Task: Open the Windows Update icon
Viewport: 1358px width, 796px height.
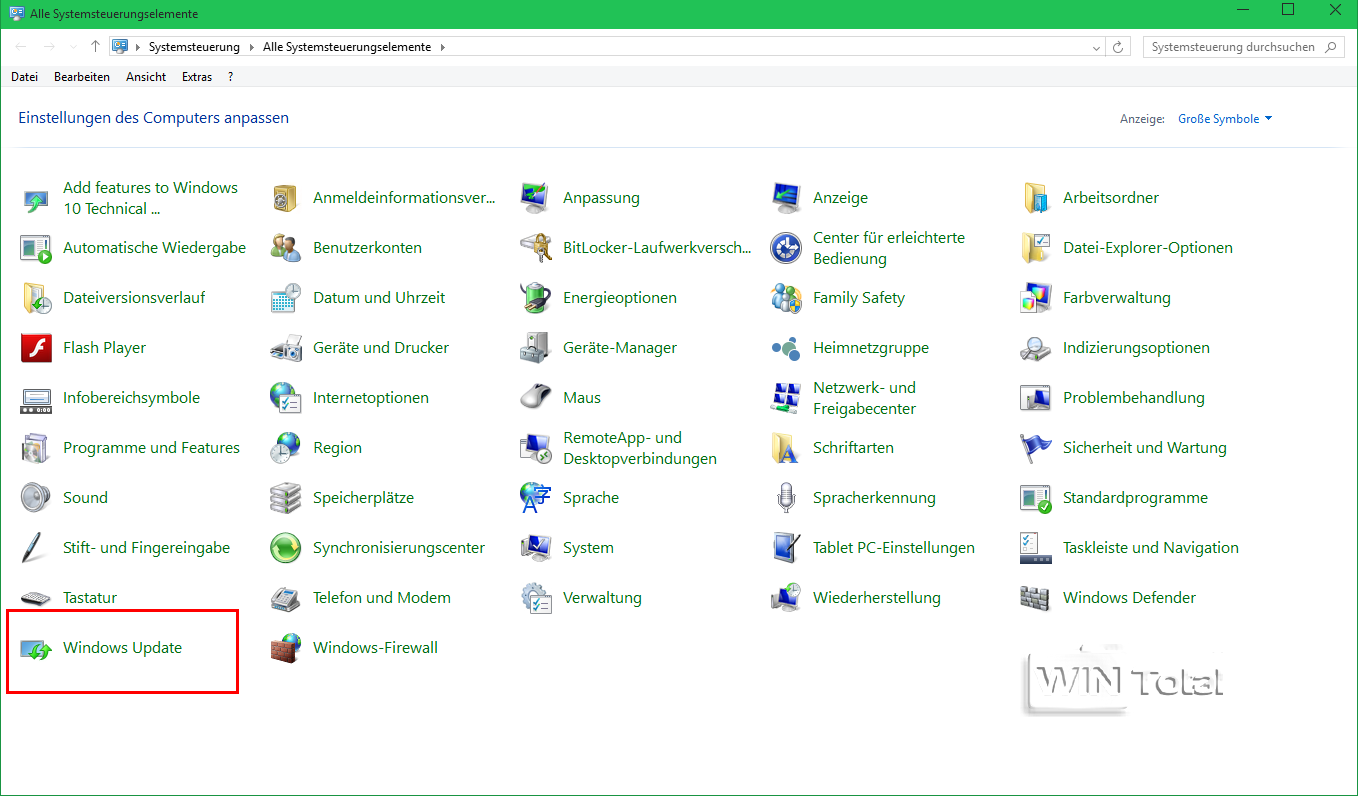Action: [x=37, y=649]
